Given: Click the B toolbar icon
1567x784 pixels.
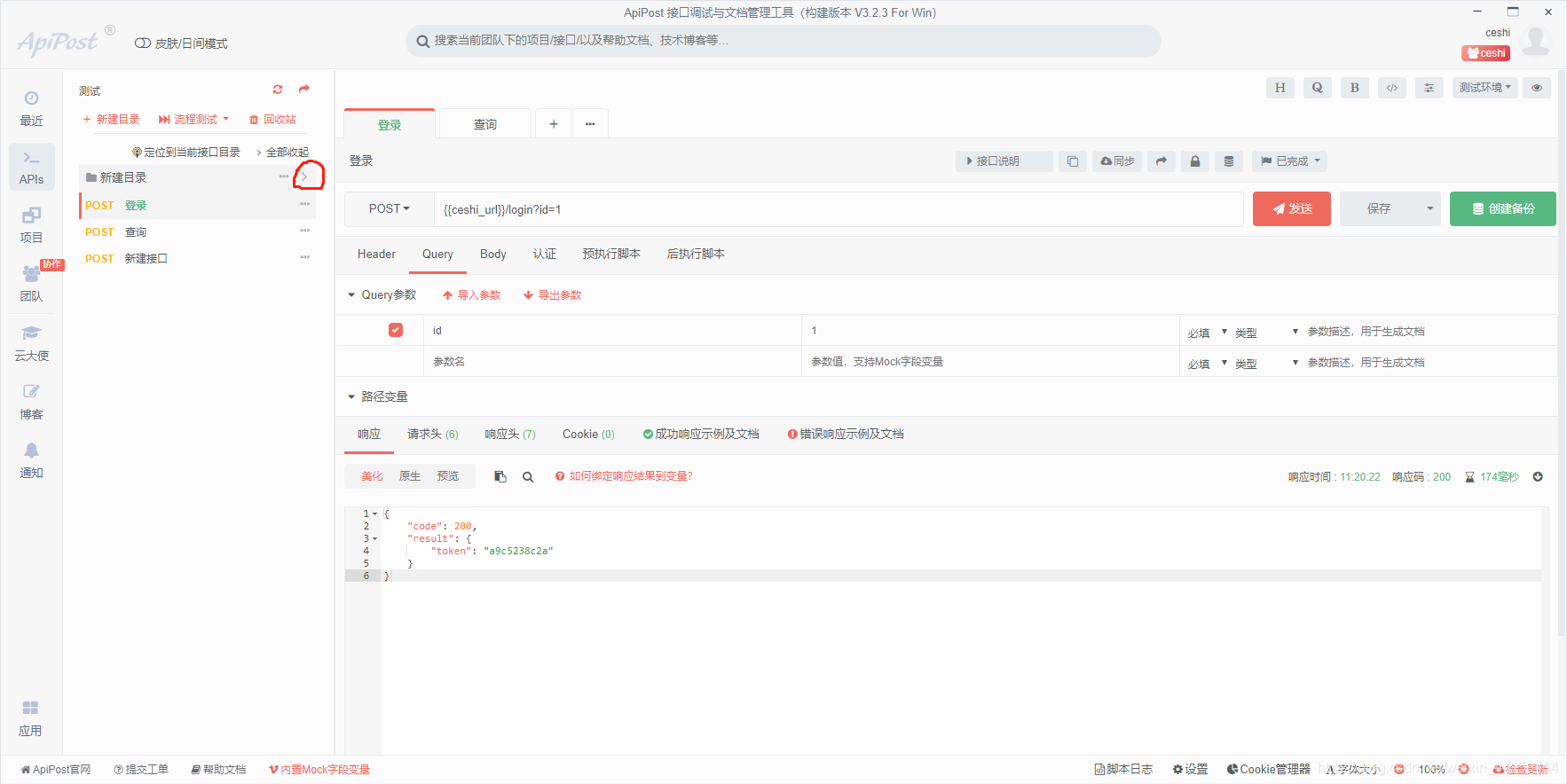Looking at the screenshot, I should [x=1354, y=88].
